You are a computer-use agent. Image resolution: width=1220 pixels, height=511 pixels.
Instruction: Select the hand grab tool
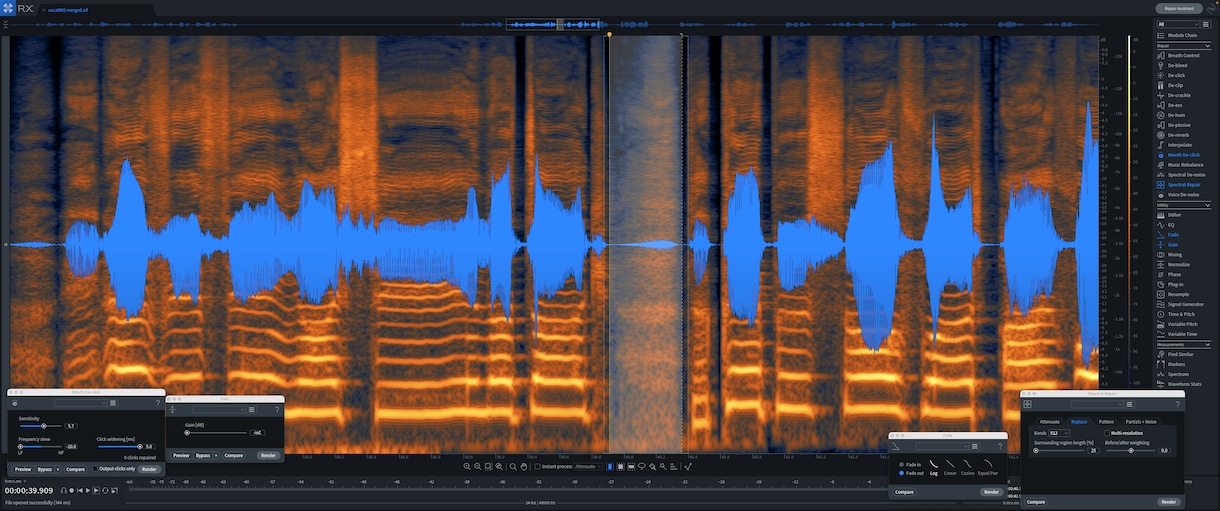point(526,467)
